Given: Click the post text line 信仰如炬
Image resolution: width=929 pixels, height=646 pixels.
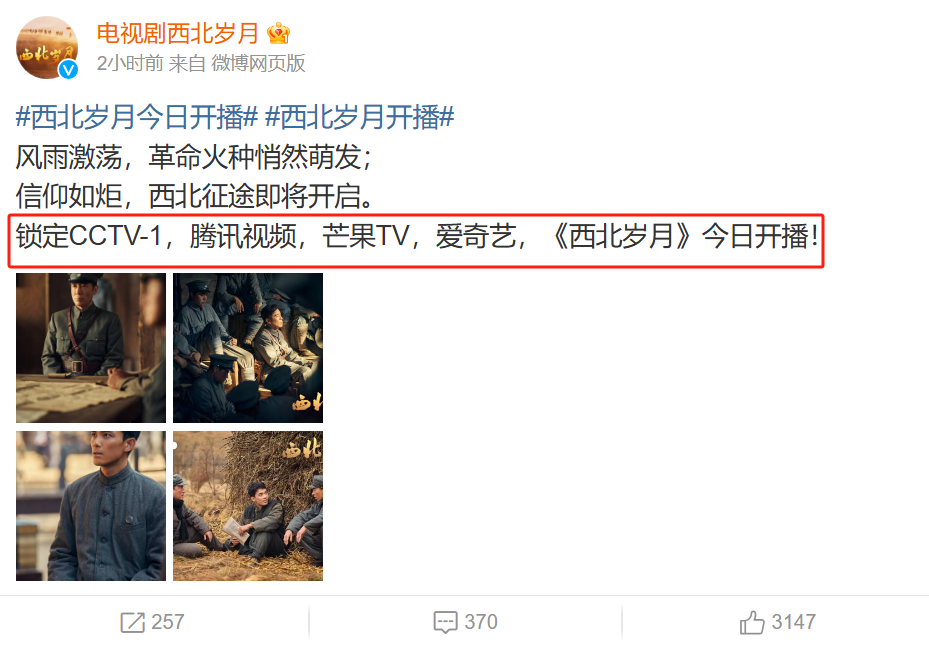Looking at the screenshot, I should point(194,196).
